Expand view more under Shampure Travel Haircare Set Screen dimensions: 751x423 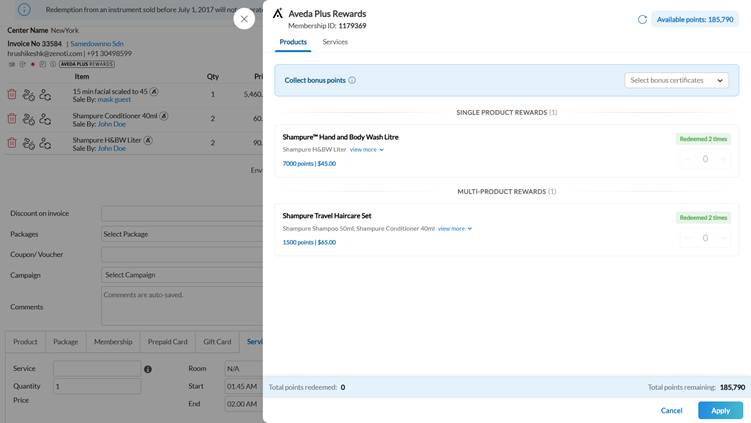[455, 229]
